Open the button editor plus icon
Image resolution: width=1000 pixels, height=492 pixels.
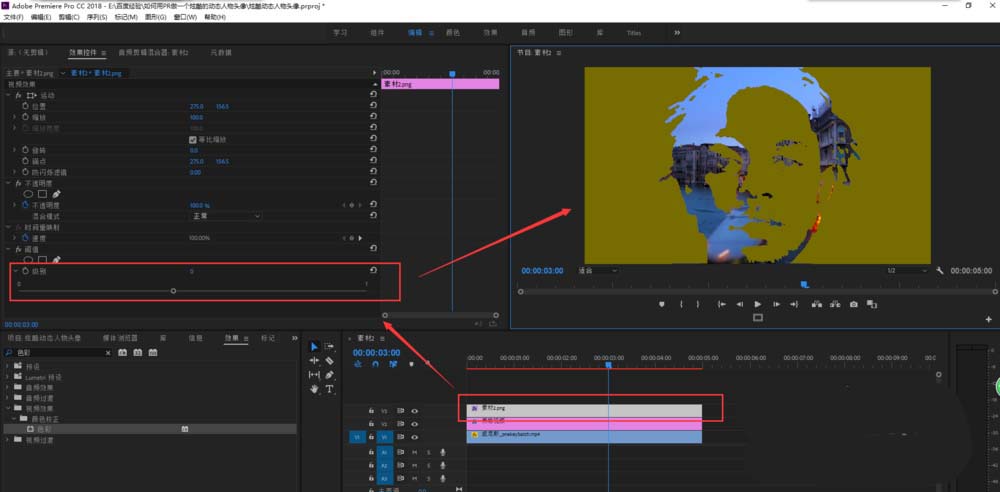[x=988, y=318]
